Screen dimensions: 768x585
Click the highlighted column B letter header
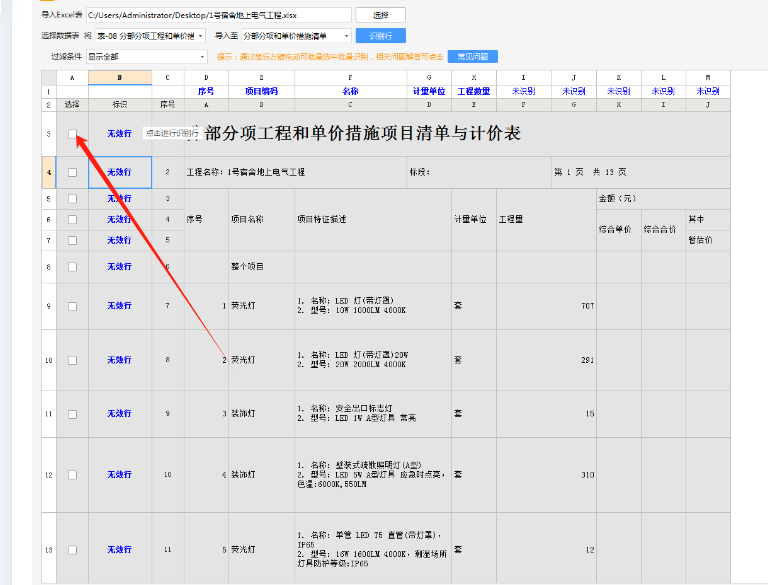[120, 77]
